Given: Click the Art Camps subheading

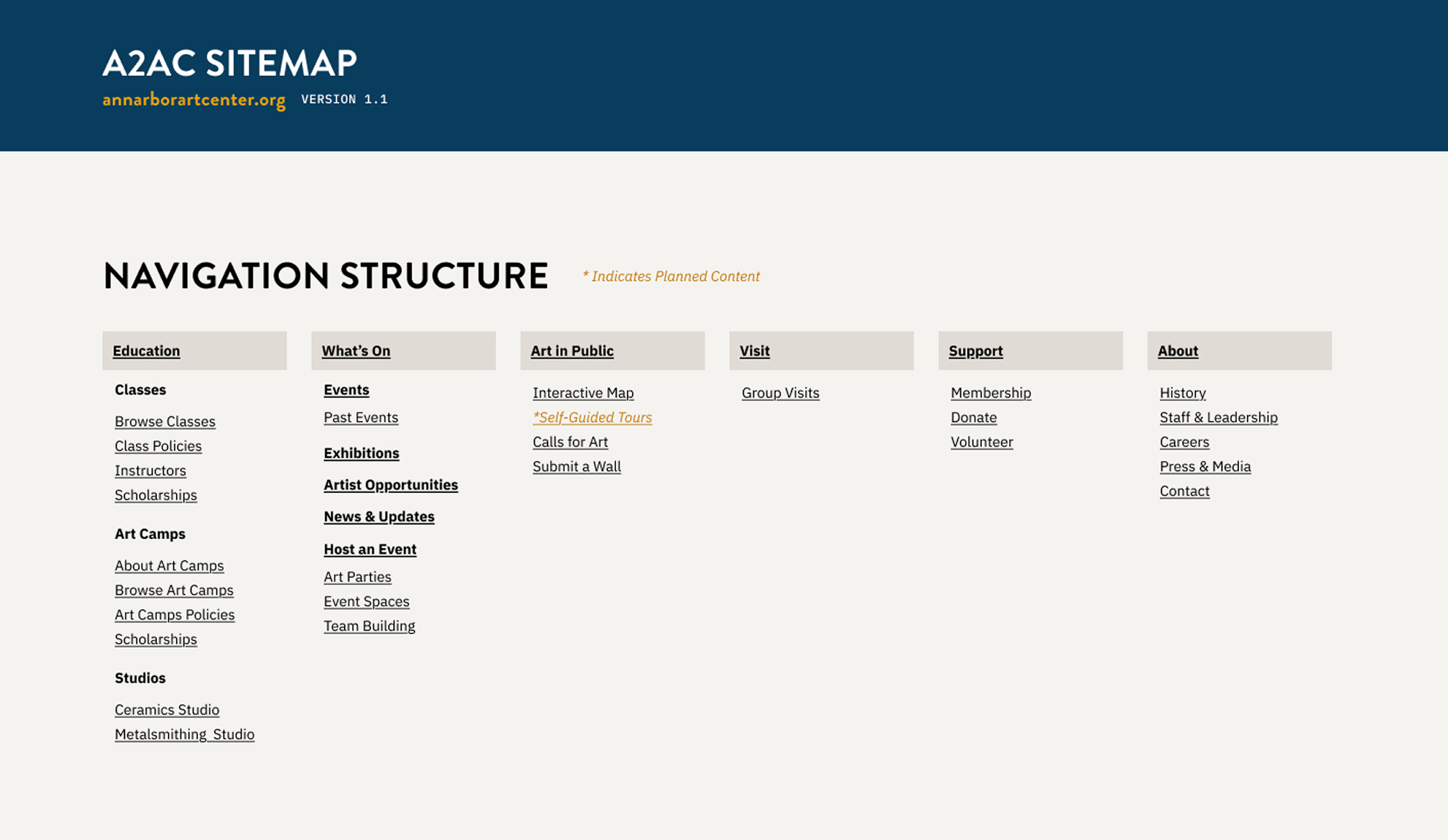Looking at the screenshot, I should (x=150, y=534).
